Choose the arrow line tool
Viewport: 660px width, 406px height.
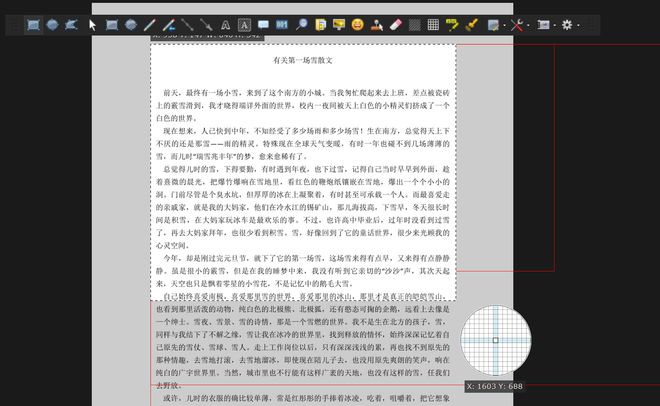click(206, 25)
